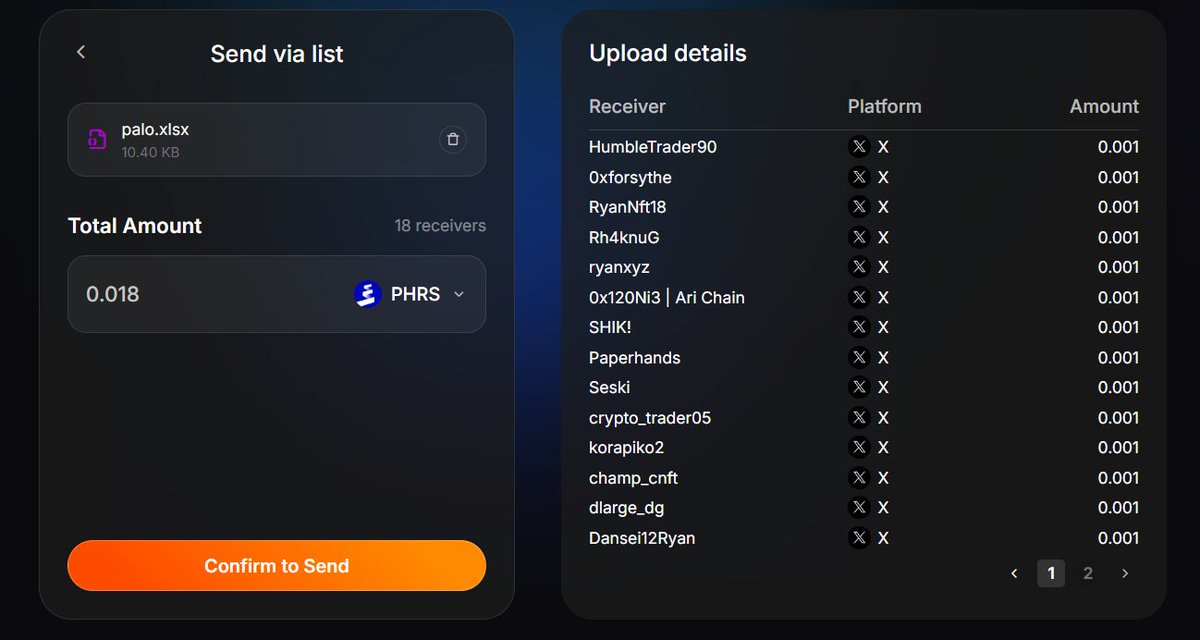Select receiver RyanNft18
This screenshot has height=640, width=1200.
[627, 207]
